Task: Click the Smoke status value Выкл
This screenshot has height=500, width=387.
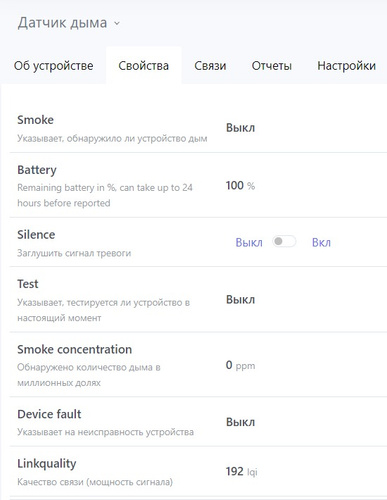Action: click(240, 128)
